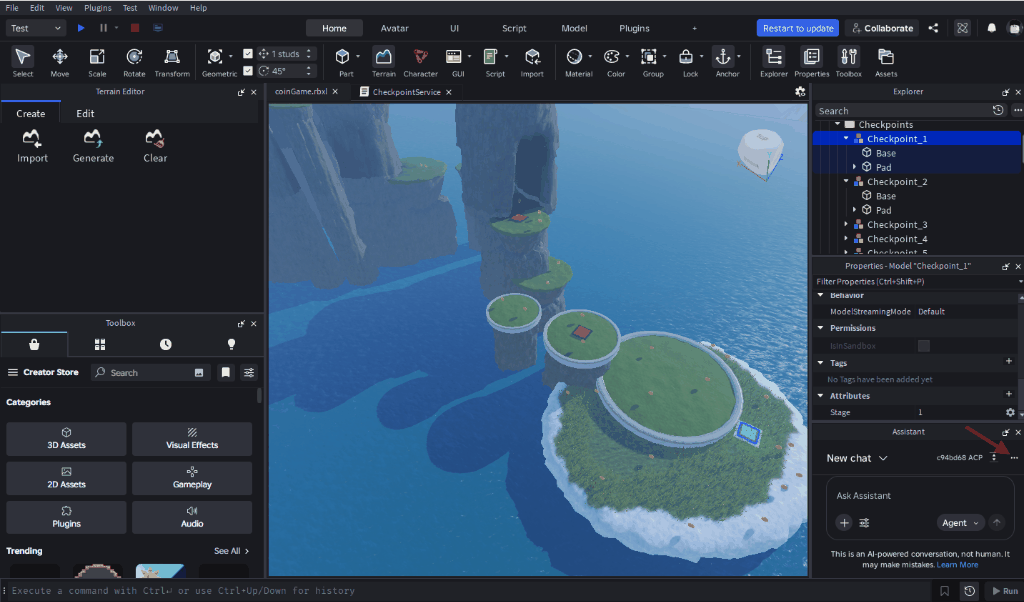Click the Restart to update button
The width and height of the screenshot is (1024, 602).
pyautogui.click(x=797, y=28)
